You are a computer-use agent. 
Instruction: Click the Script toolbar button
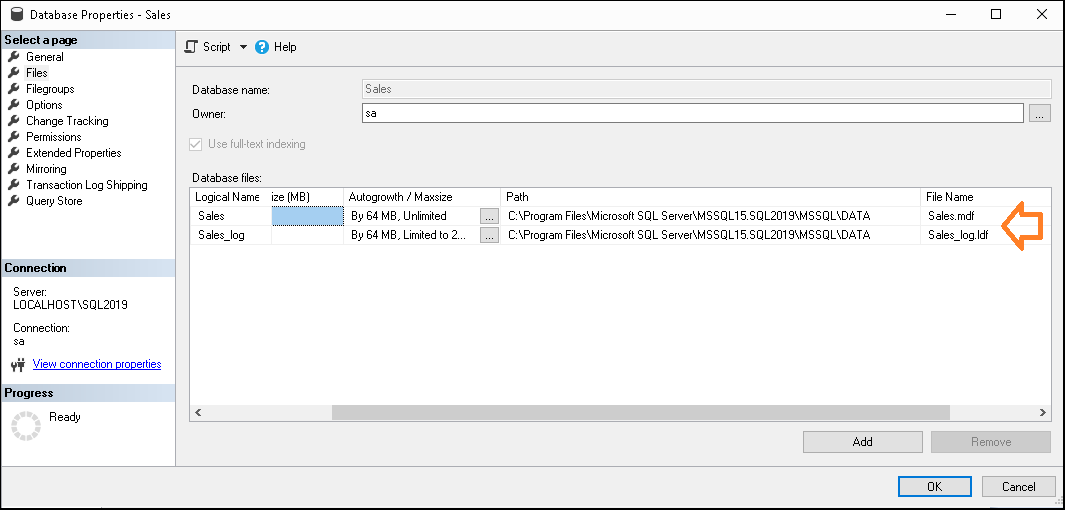tap(209, 47)
